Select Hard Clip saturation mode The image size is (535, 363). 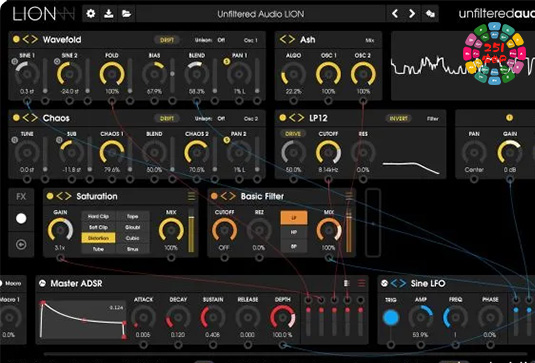(x=98, y=216)
